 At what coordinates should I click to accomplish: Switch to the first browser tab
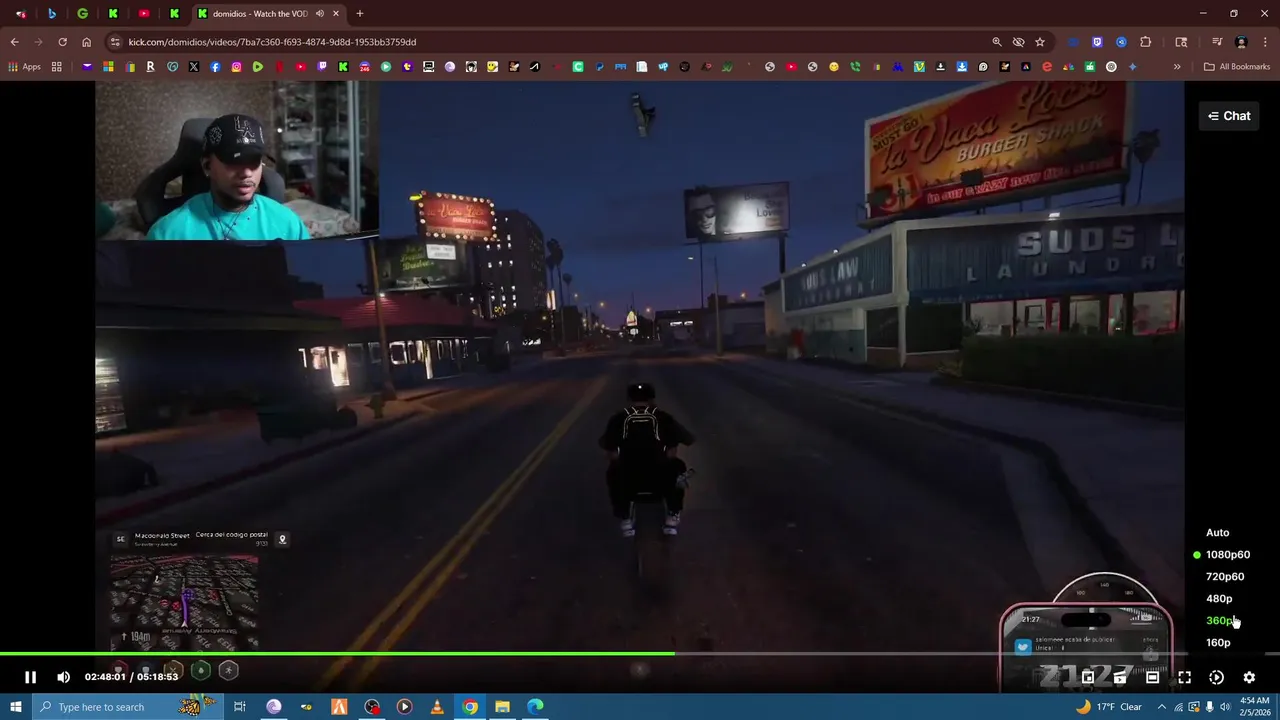point(21,14)
